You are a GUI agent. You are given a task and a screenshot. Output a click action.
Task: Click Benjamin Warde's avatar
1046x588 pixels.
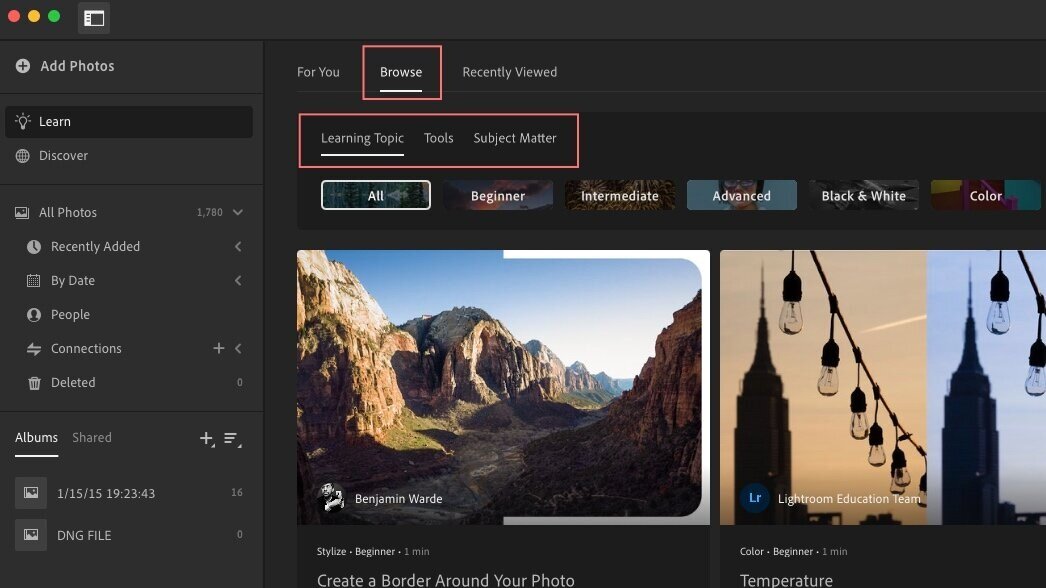point(331,497)
